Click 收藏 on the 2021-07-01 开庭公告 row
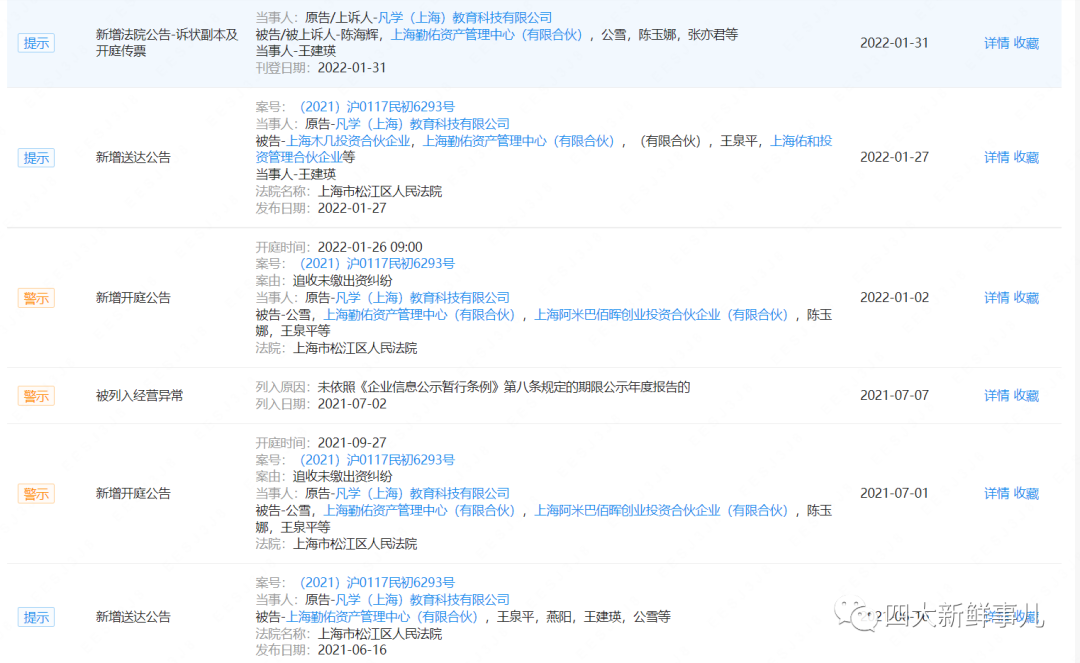 point(1026,494)
